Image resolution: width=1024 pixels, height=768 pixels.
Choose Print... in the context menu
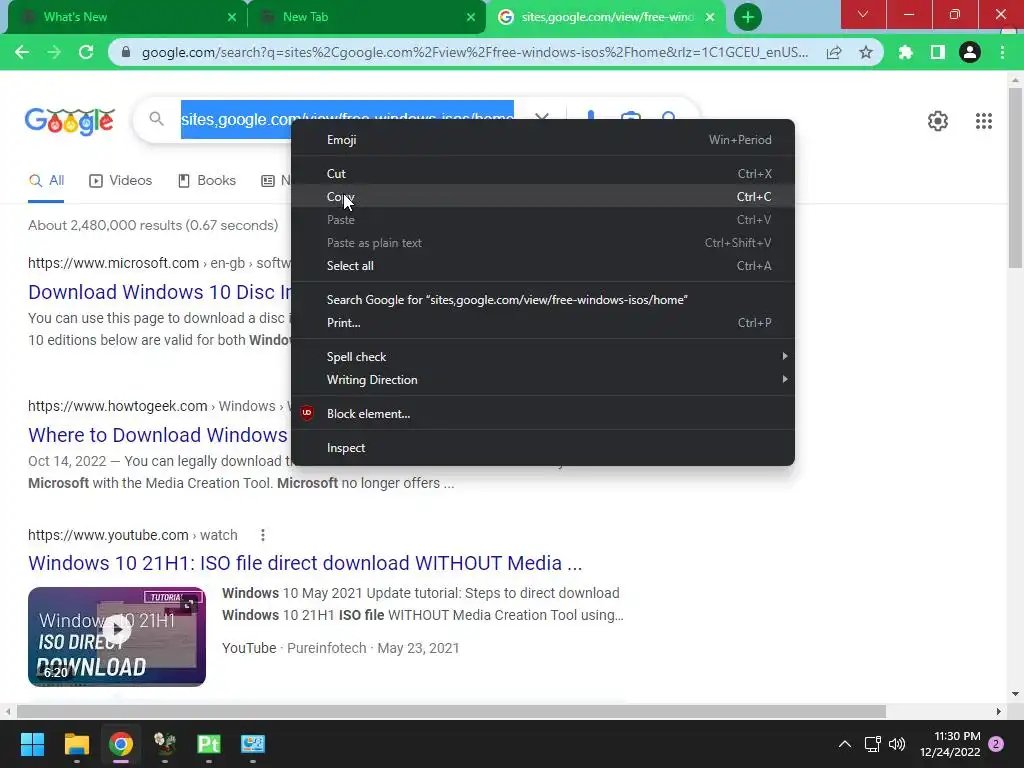pyautogui.click(x=543, y=323)
